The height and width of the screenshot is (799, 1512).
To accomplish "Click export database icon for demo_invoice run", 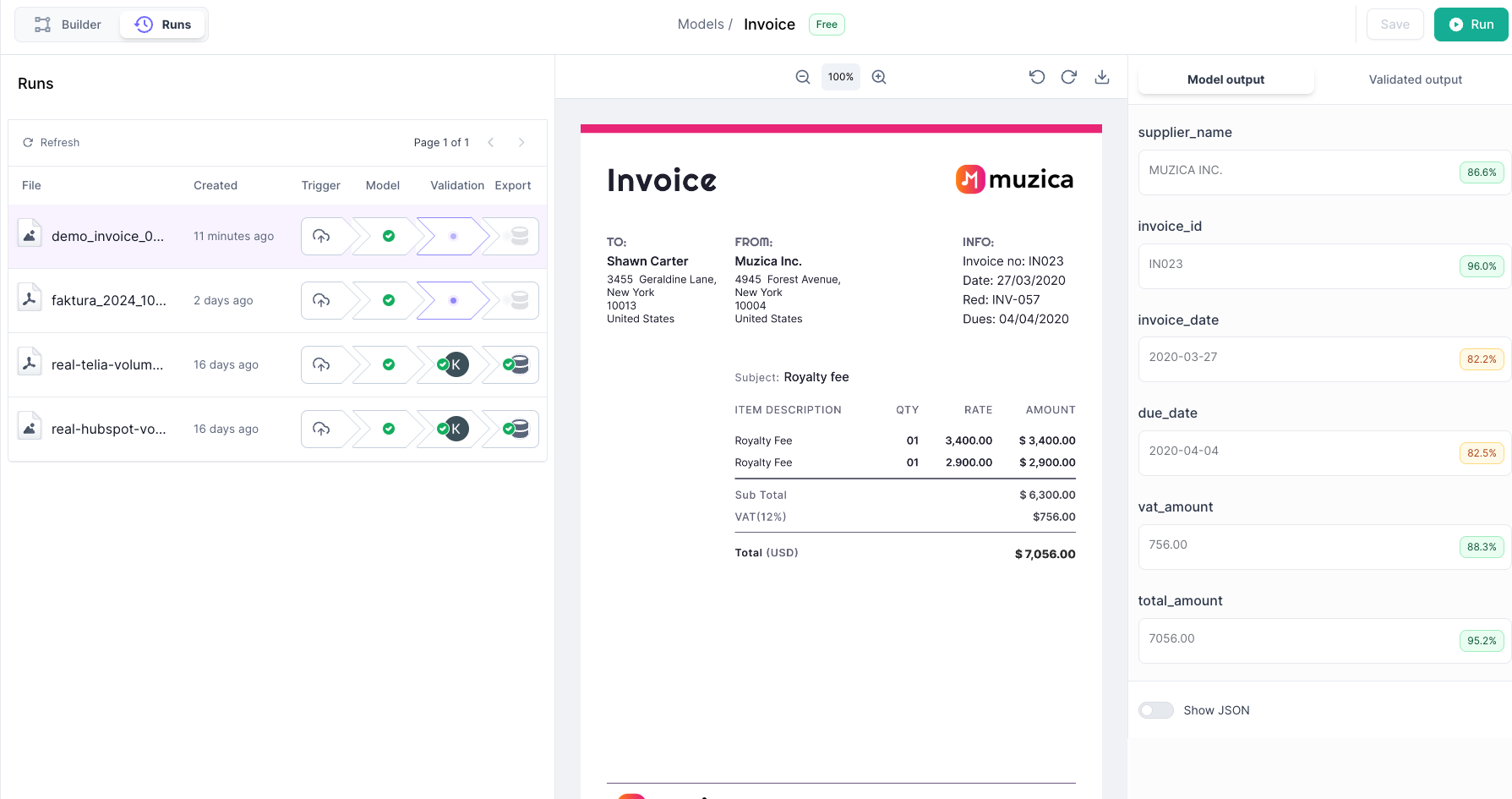I will [520, 237].
